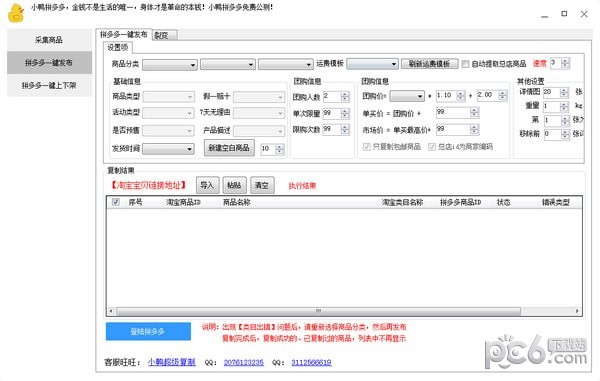Viewport: 600px width, 381px height.
Task: Click the left arrow of the table scrollbar
Action: 111,311
